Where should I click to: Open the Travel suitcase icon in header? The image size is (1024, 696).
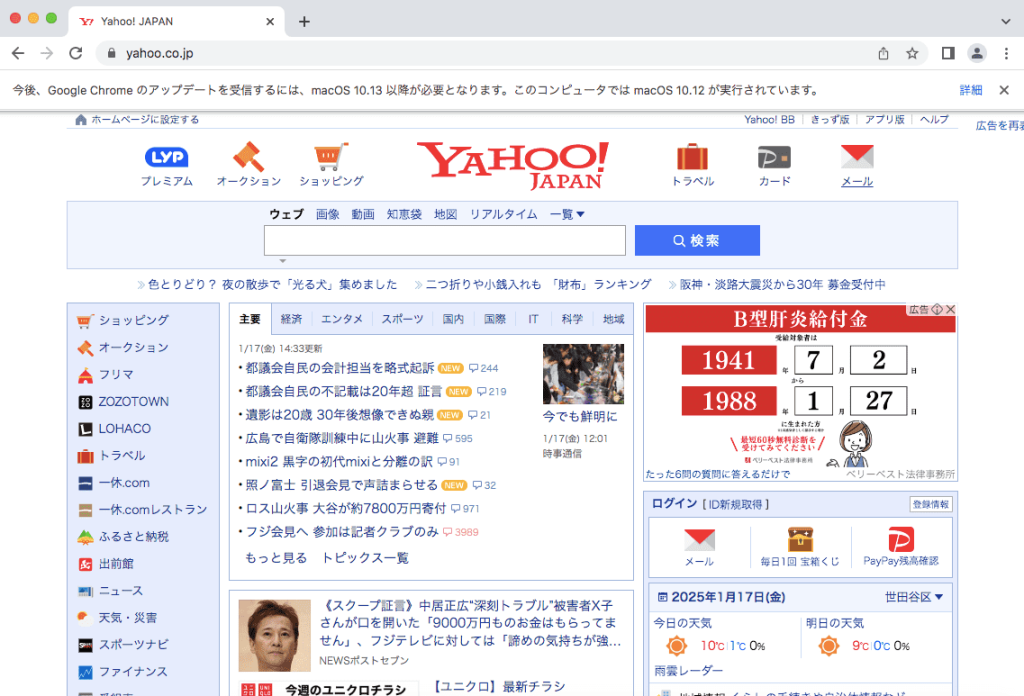point(692,157)
